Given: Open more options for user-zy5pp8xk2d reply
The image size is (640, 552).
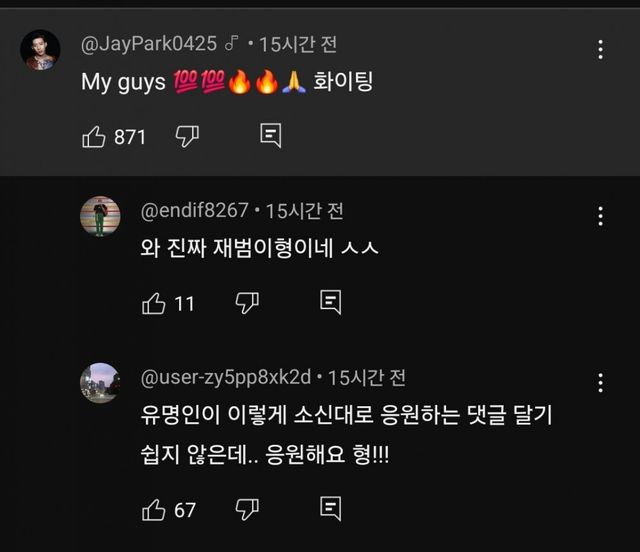Looking at the screenshot, I should [x=600, y=382].
